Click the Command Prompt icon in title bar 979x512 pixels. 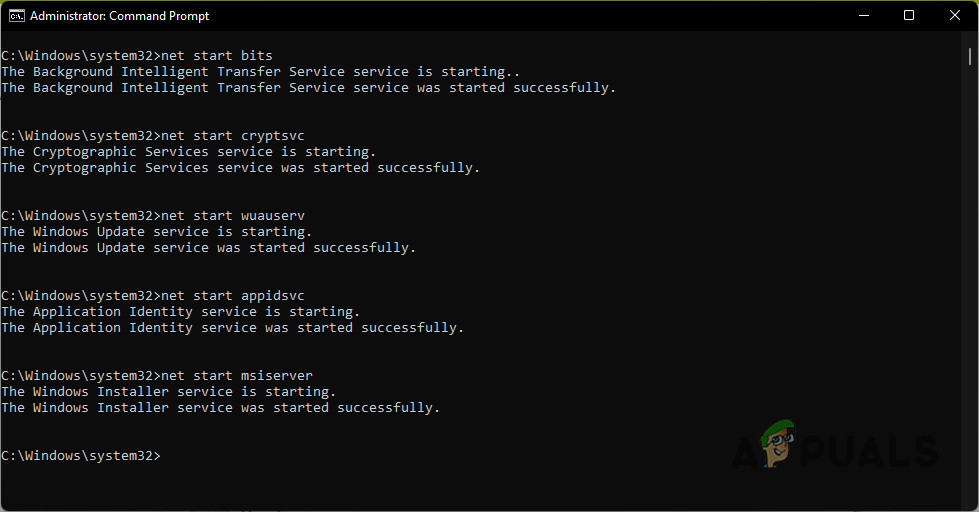pyautogui.click(x=17, y=15)
